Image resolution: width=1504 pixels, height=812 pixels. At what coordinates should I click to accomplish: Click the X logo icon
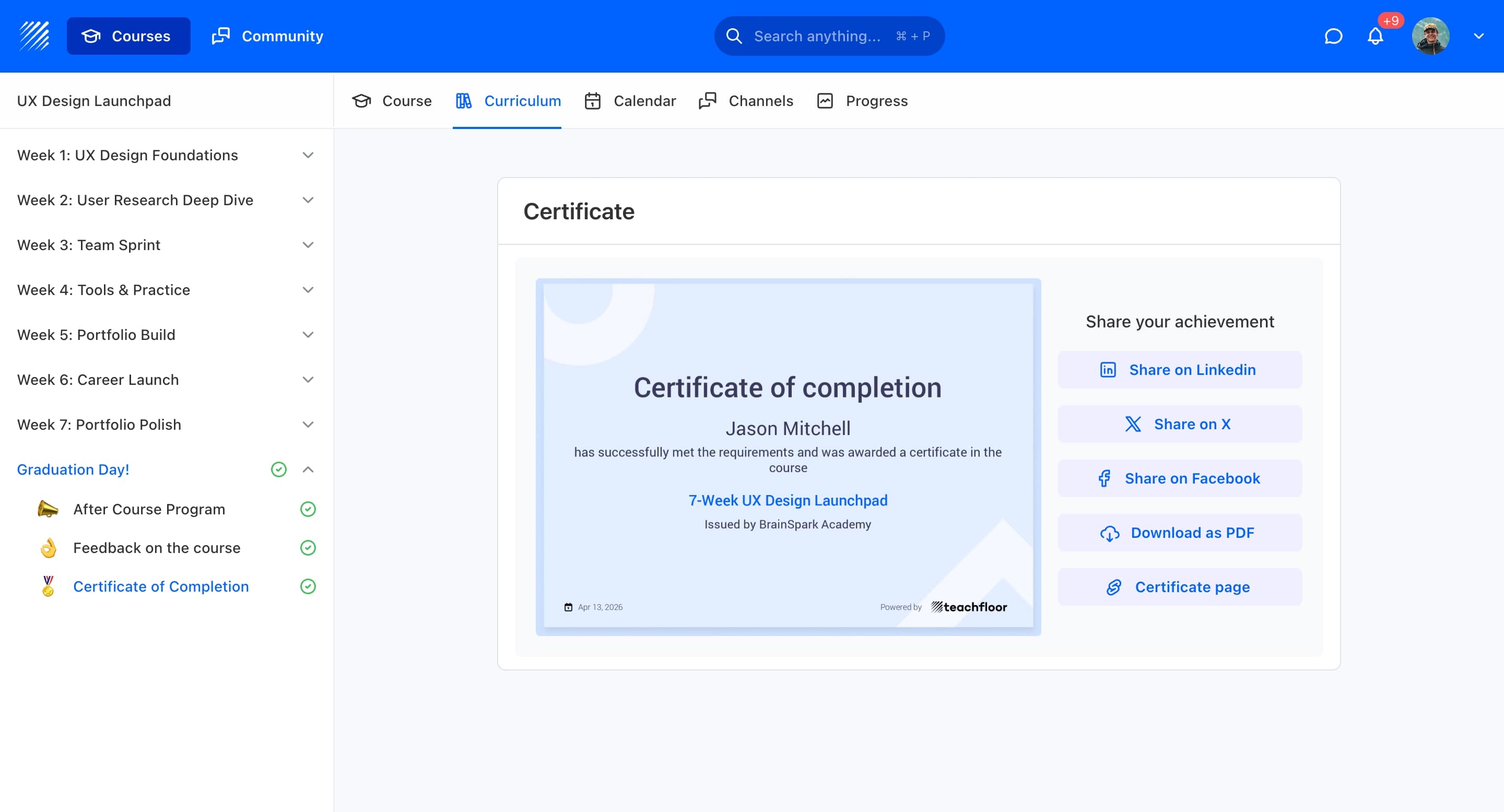(x=1133, y=424)
